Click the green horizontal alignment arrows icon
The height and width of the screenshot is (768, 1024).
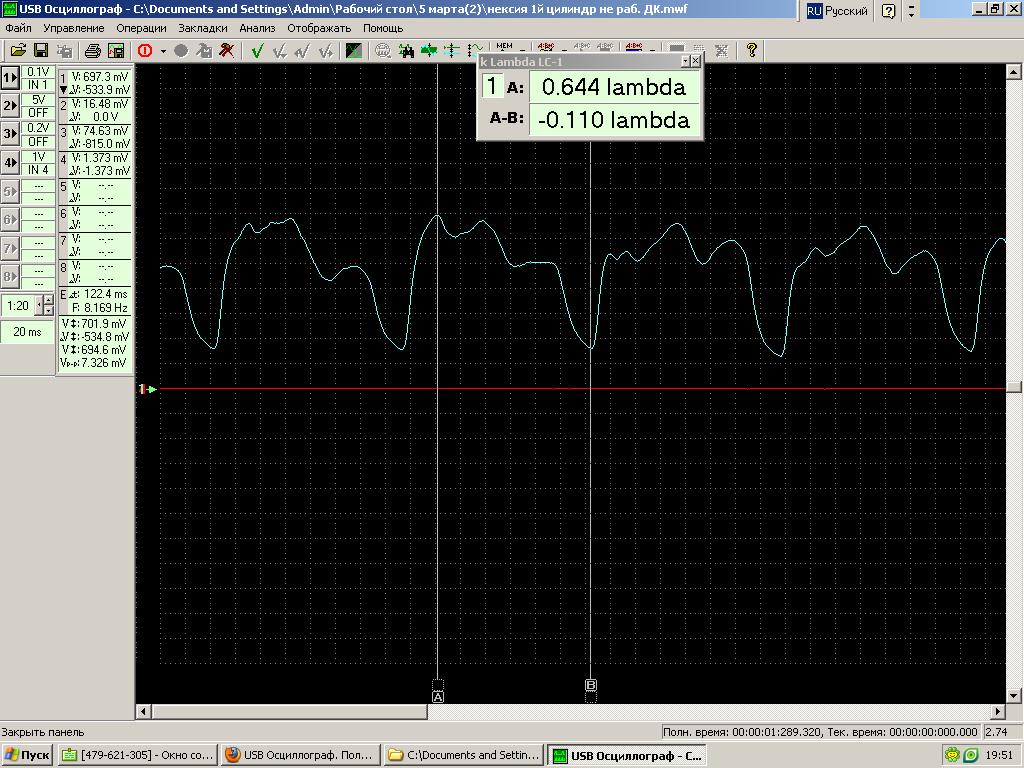point(429,50)
